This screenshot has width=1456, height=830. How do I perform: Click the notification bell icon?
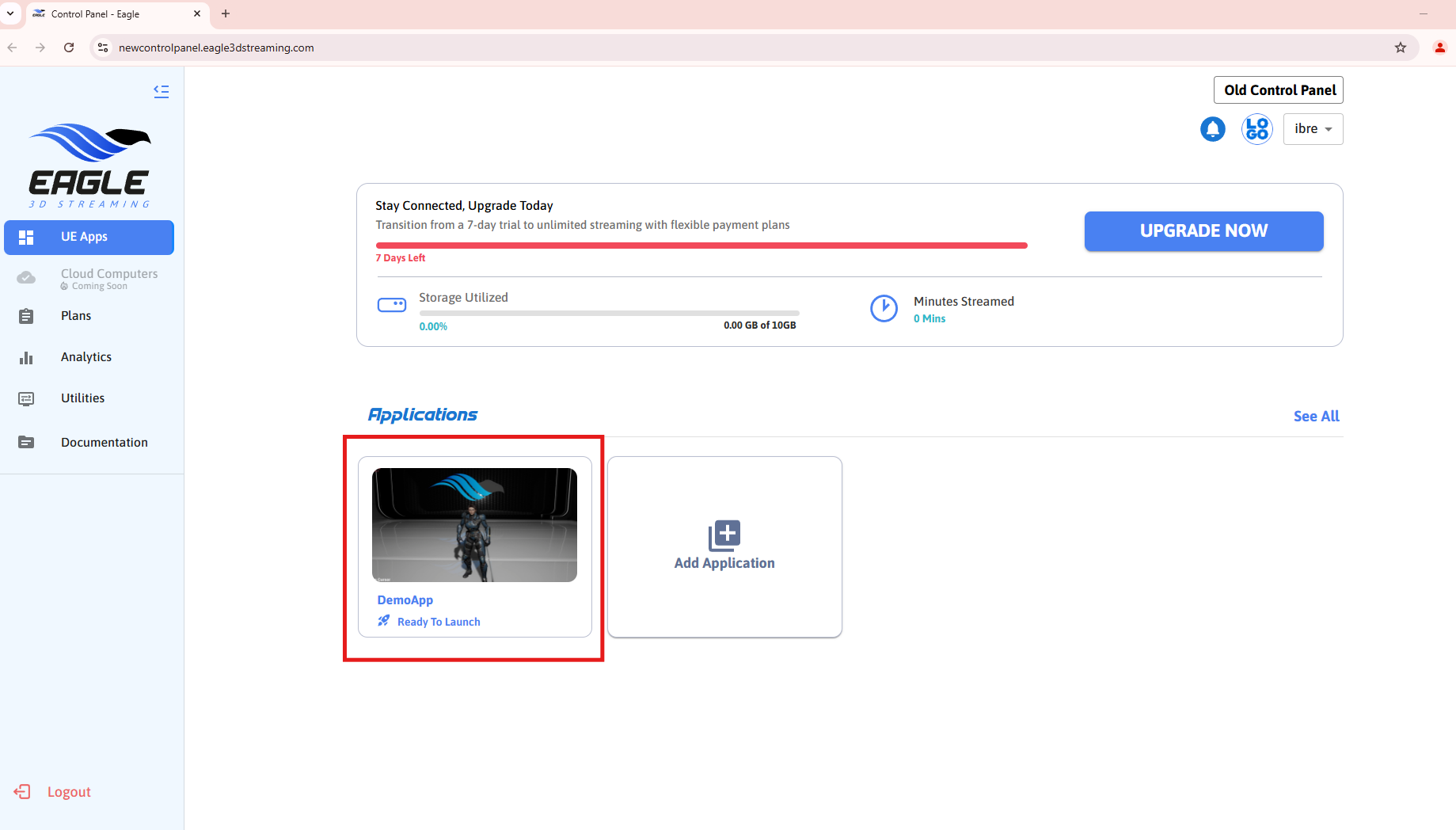point(1212,129)
